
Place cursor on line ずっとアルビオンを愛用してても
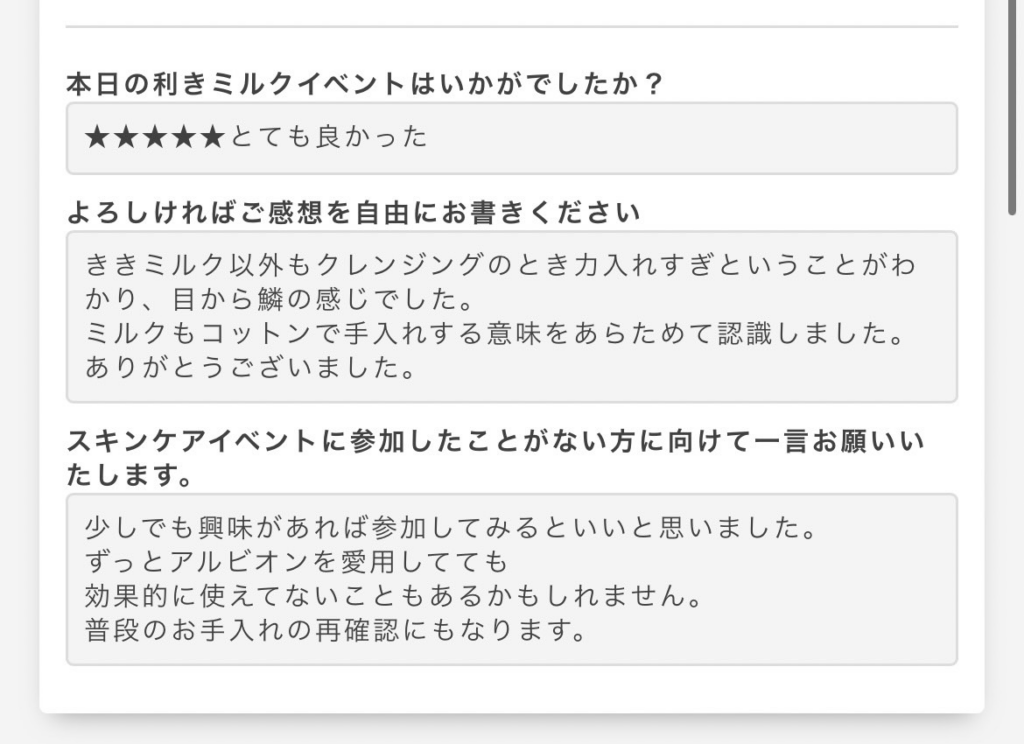[296, 562]
